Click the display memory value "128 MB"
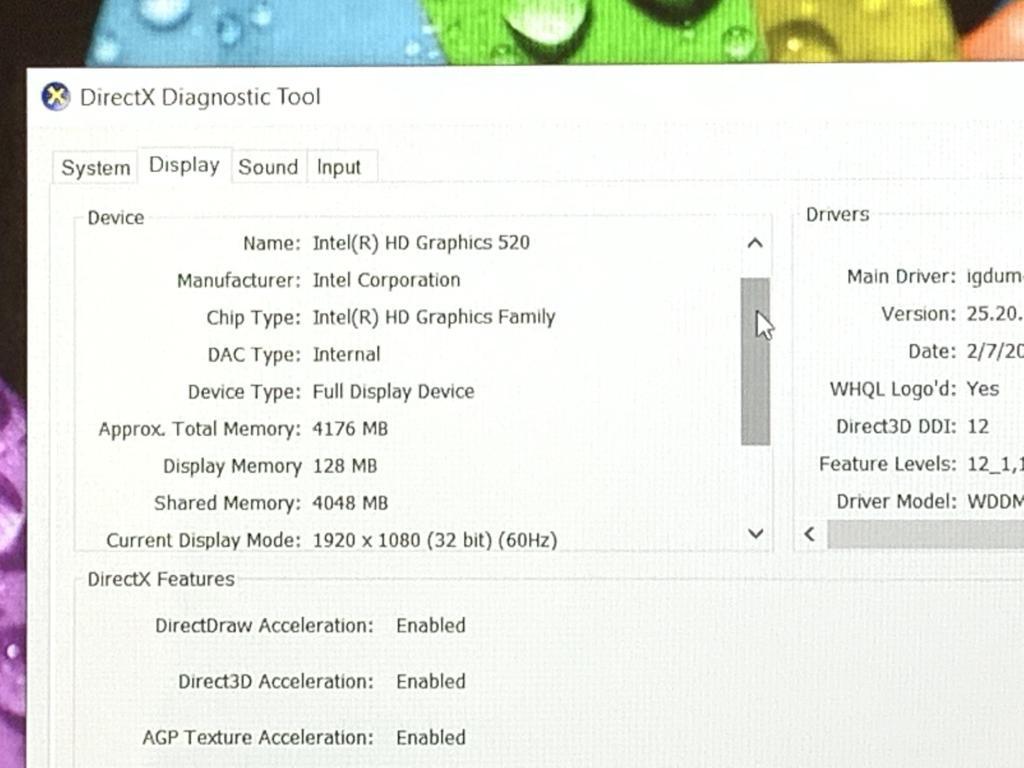1024x768 pixels. [x=345, y=466]
